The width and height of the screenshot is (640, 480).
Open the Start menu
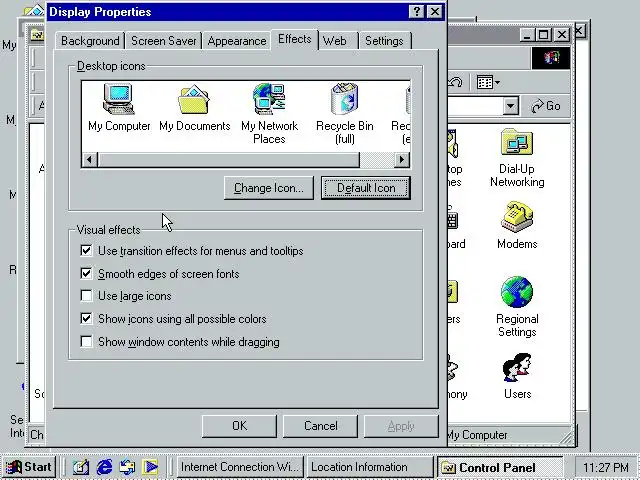pos(29,467)
